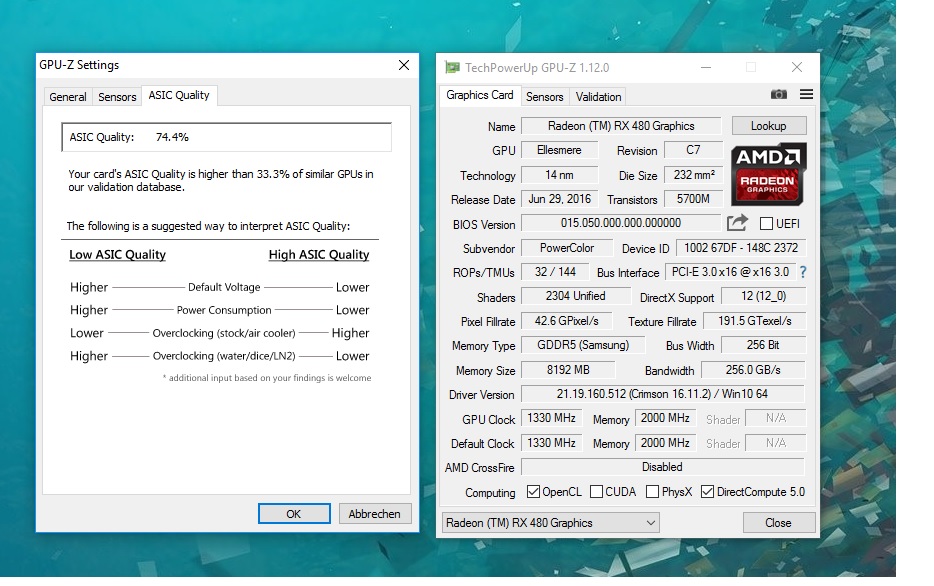Viewport: 934px width, 586px height.
Task: Close the GPU-Z Settings dialog with X
Action: click(404, 65)
